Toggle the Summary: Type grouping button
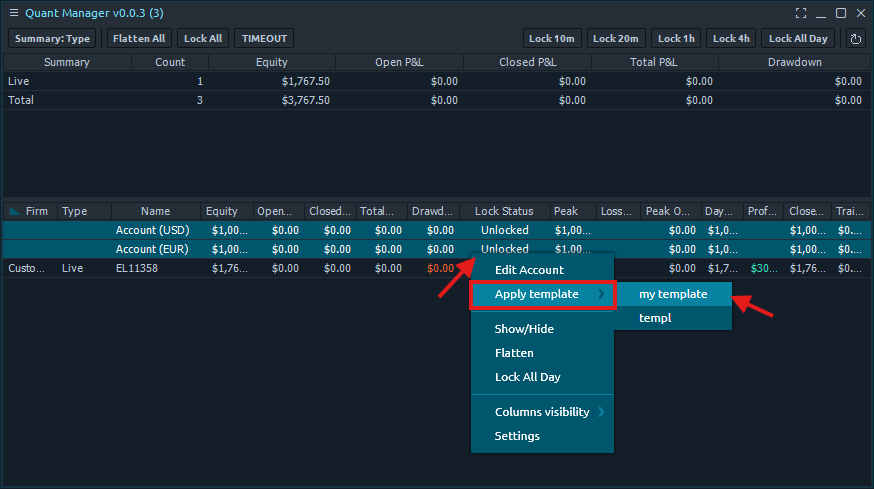The width and height of the screenshot is (874, 489). (52, 39)
